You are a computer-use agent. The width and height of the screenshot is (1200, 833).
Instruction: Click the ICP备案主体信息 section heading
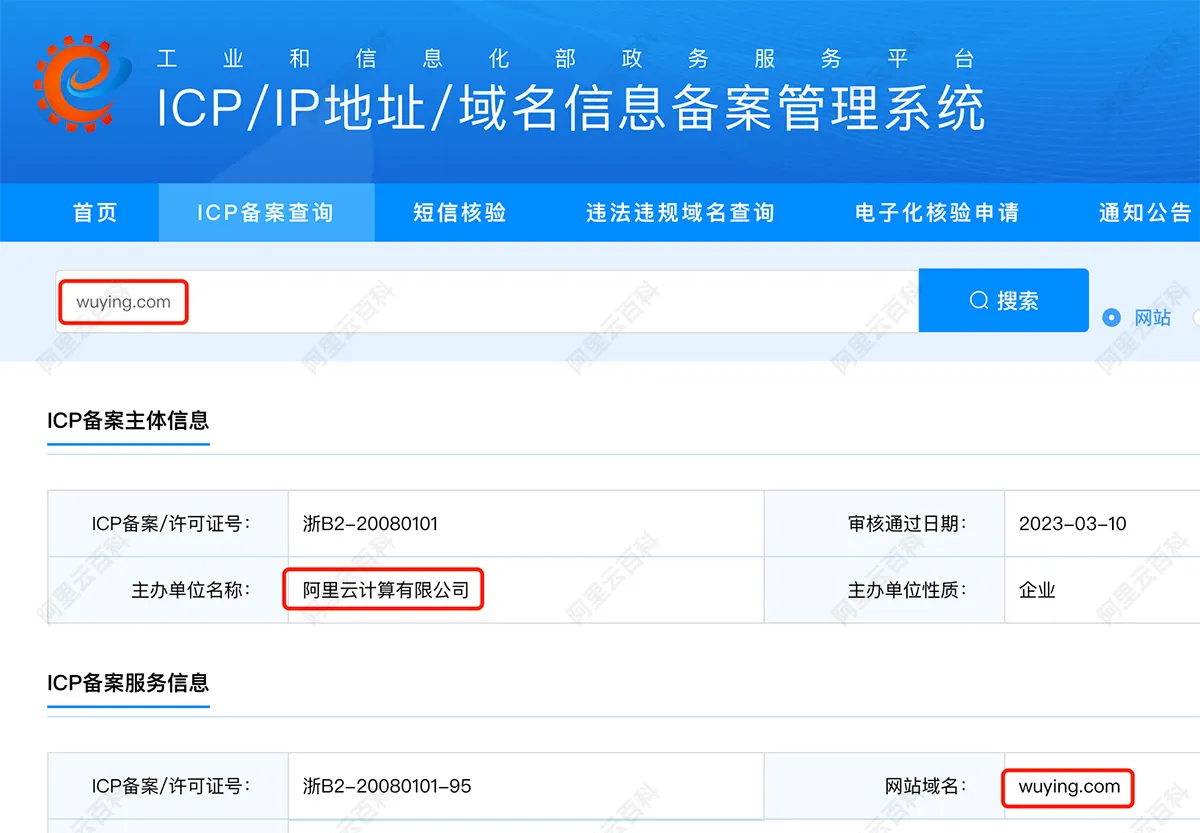[128, 422]
